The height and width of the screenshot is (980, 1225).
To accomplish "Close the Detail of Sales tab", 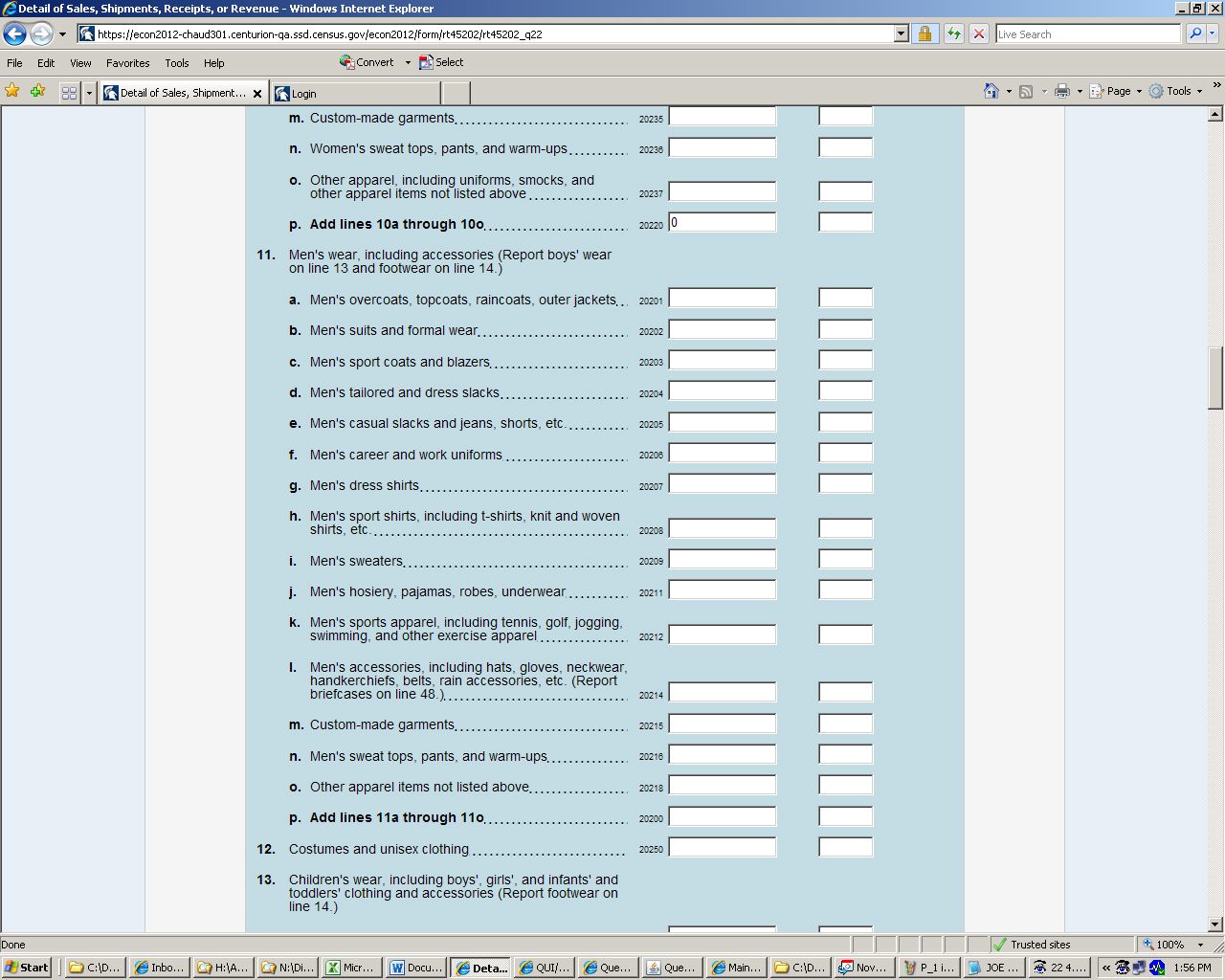I will [256, 93].
